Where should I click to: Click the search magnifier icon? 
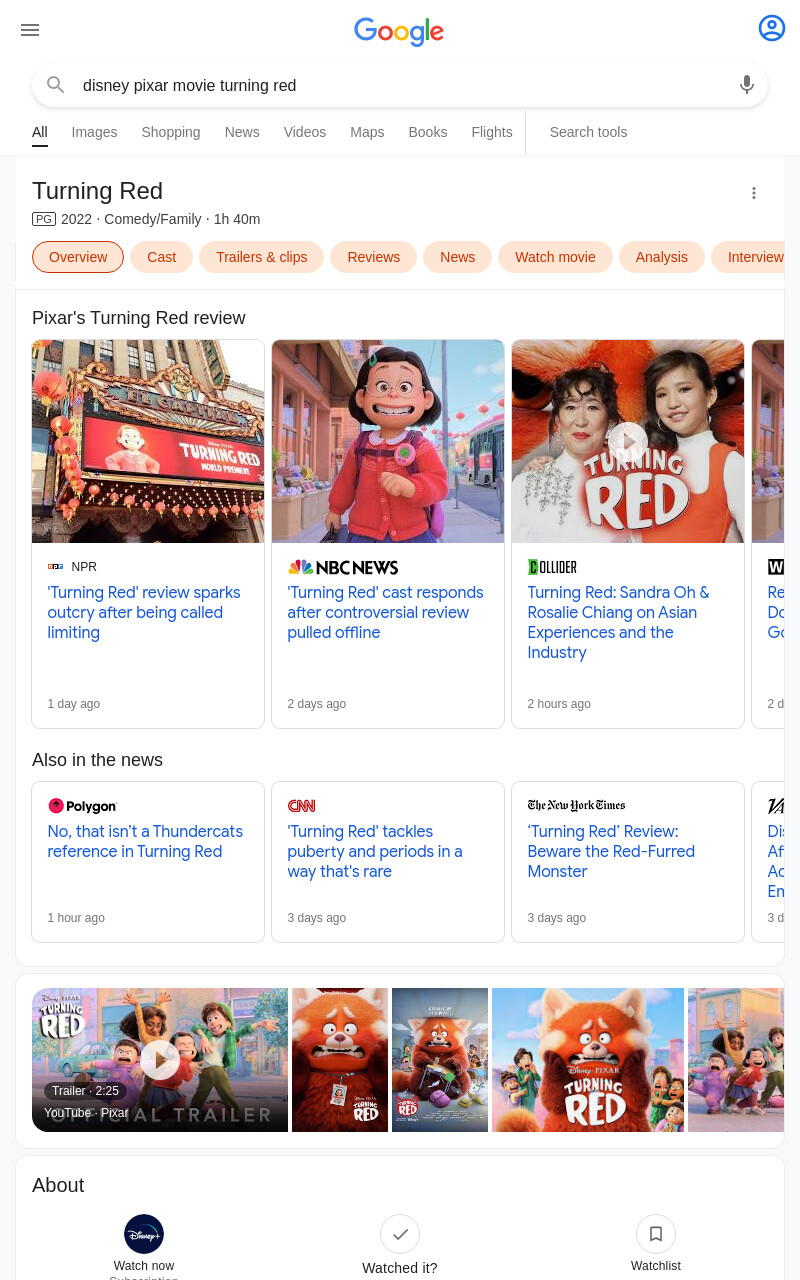(x=56, y=85)
